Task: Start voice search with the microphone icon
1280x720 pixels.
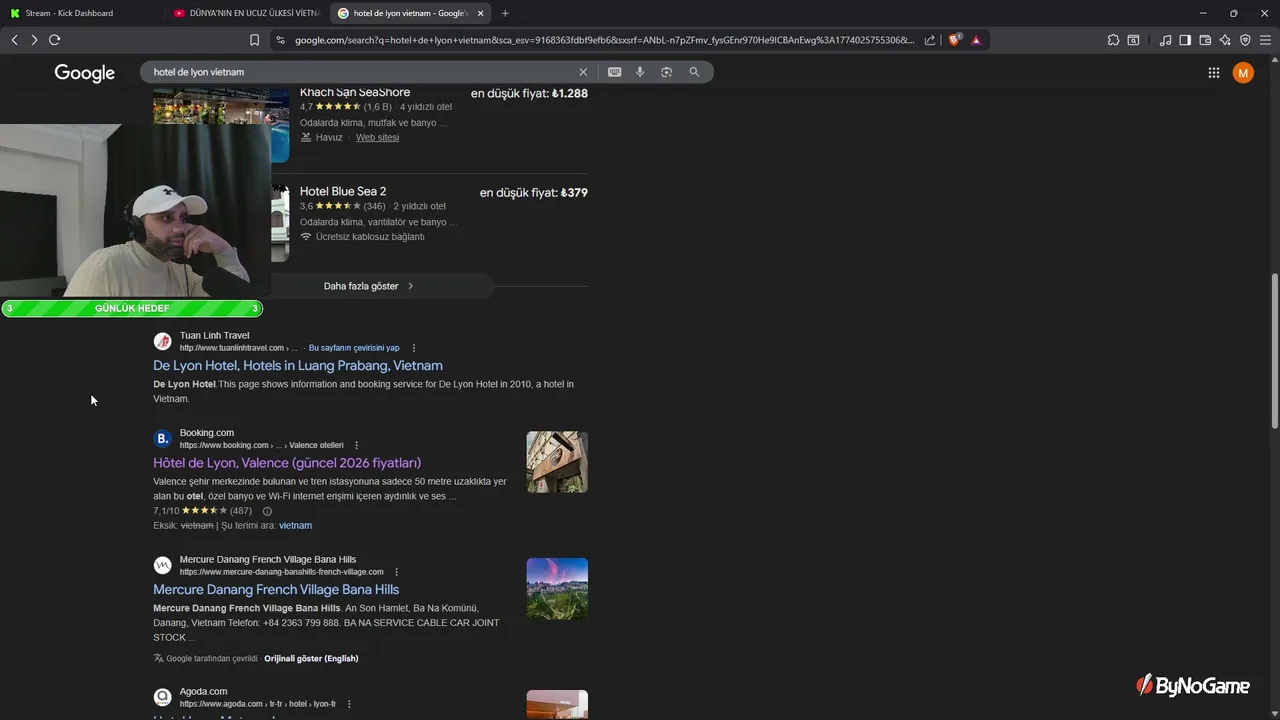Action: [640, 72]
